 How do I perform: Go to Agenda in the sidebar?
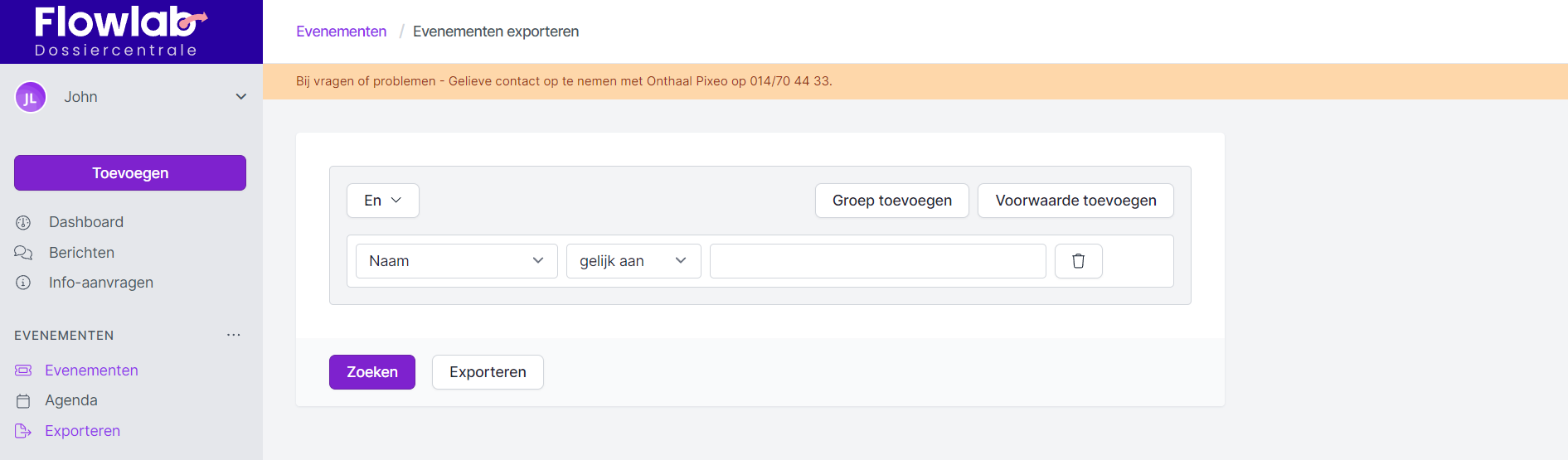coord(71,401)
